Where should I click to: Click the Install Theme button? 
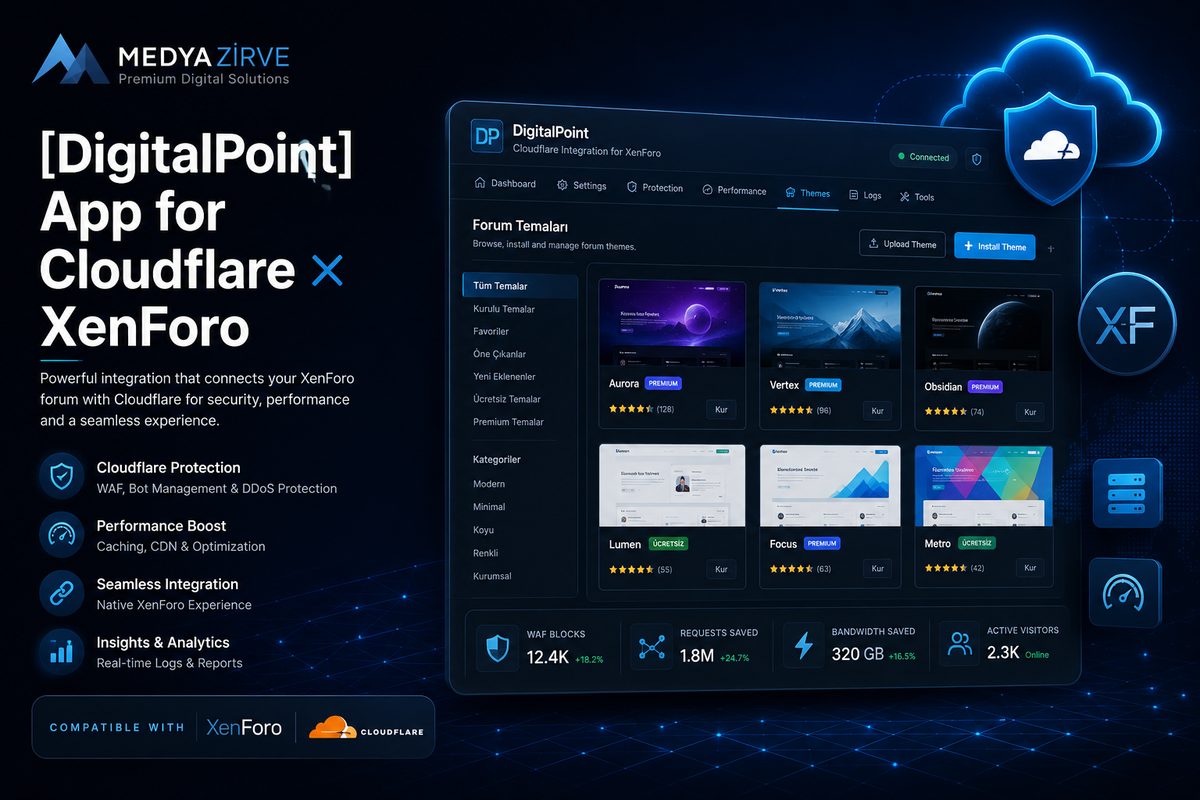pos(994,246)
